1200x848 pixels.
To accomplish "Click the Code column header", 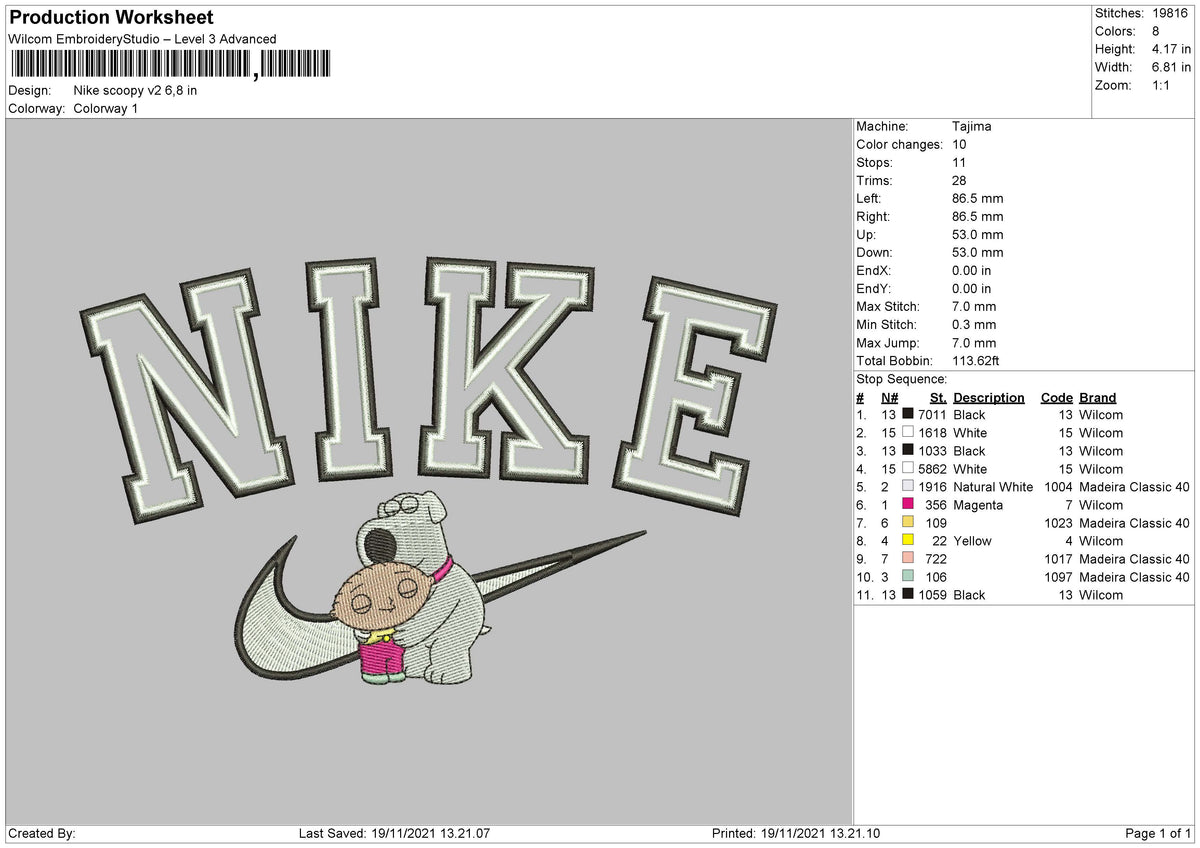I will click(x=1056, y=398).
